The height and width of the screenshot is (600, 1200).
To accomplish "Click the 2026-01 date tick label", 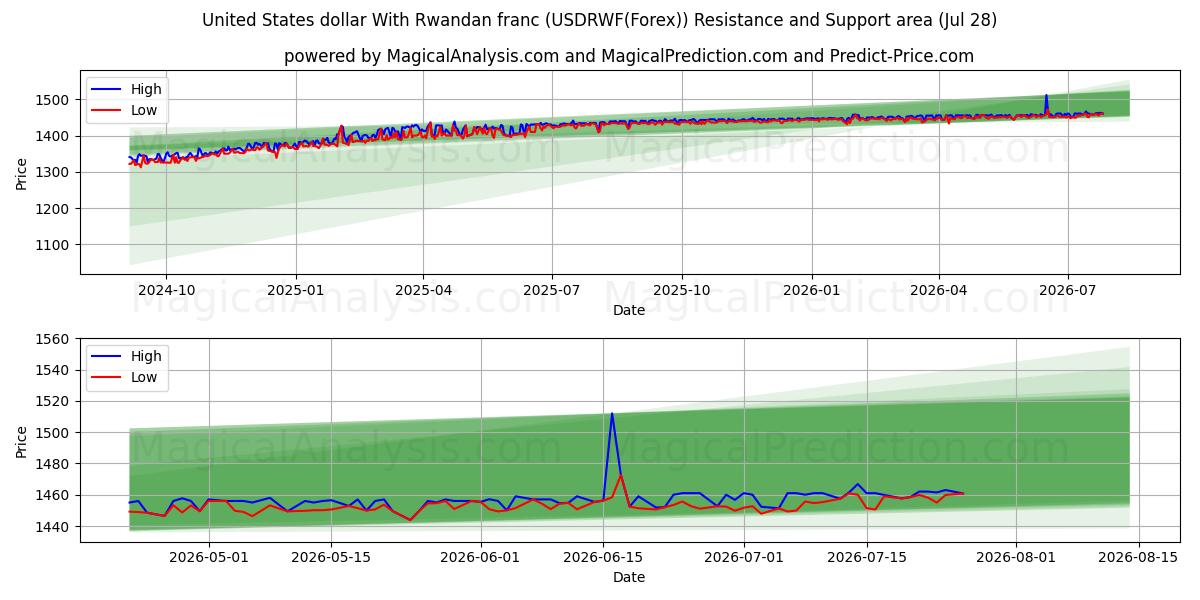I will pyautogui.click(x=811, y=290).
